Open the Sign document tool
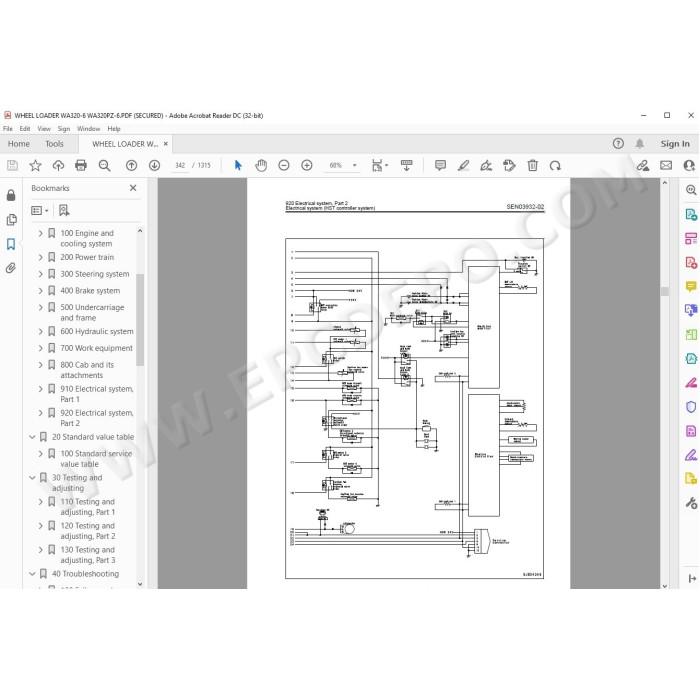700x700 pixels. click(x=486, y=166)
